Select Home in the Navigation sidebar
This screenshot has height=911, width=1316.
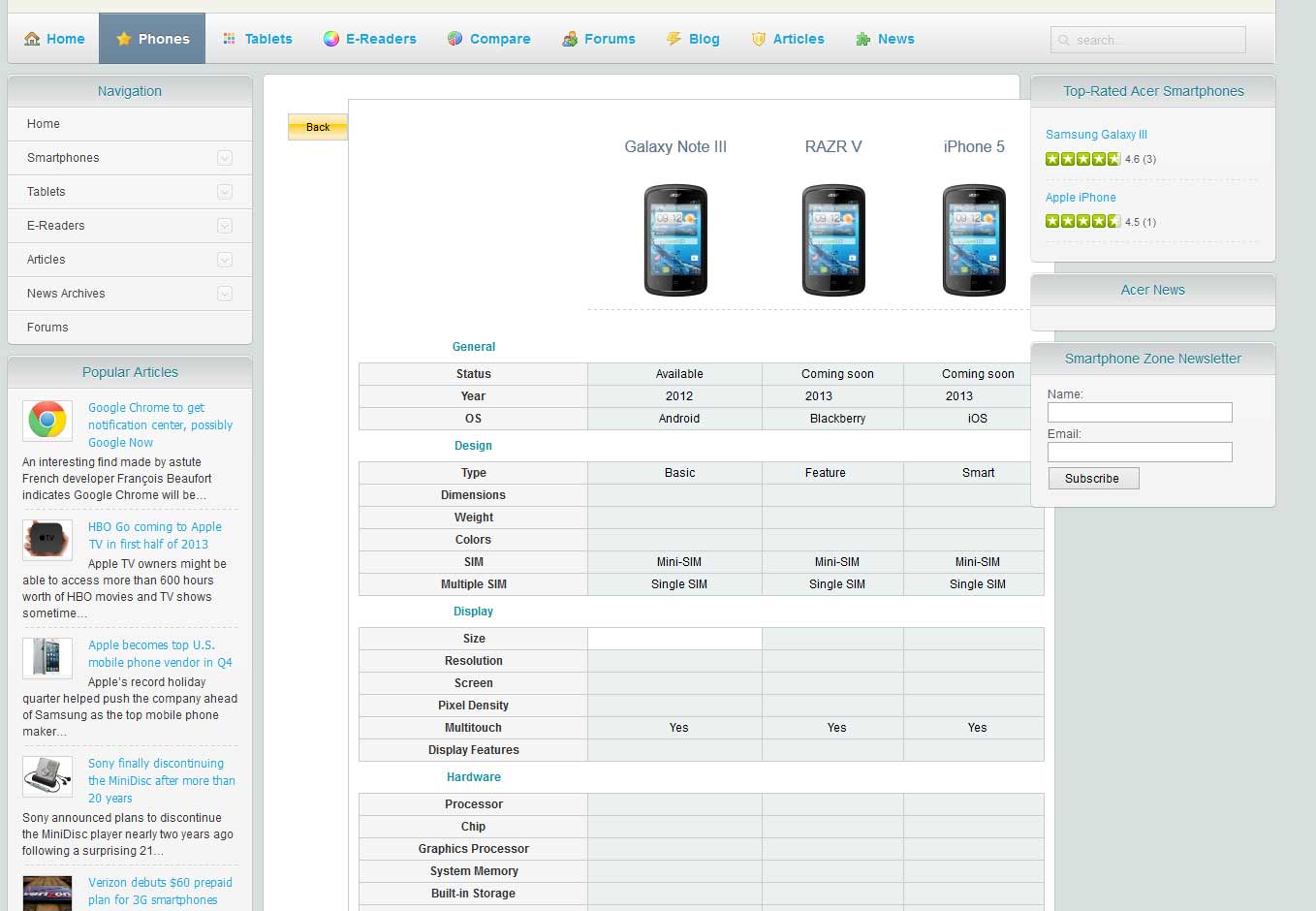point(130,124)
